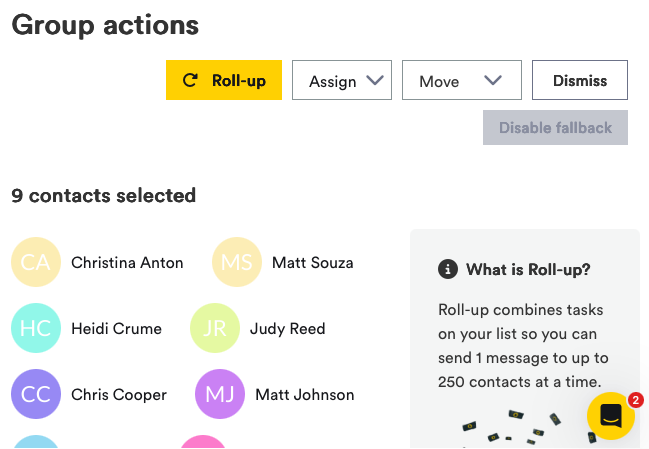
Task: Open the Assign dropdown
Action: pos(342,80)
